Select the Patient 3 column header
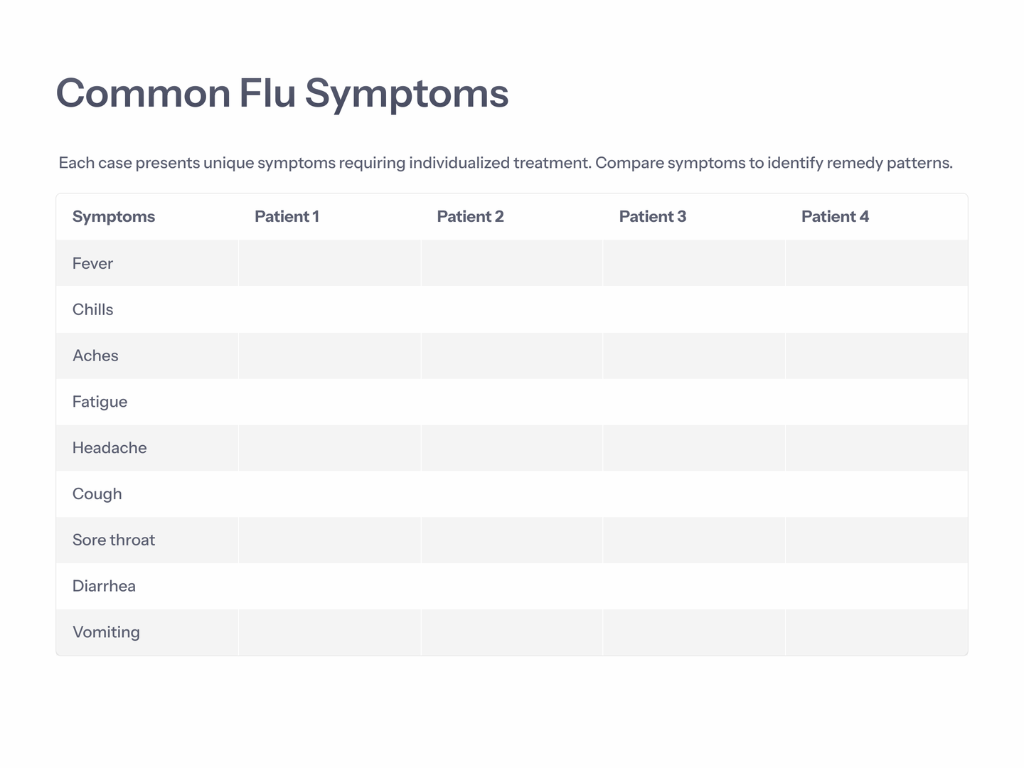The height and width of the screenshot is (768, 1024). click(652, 217)
